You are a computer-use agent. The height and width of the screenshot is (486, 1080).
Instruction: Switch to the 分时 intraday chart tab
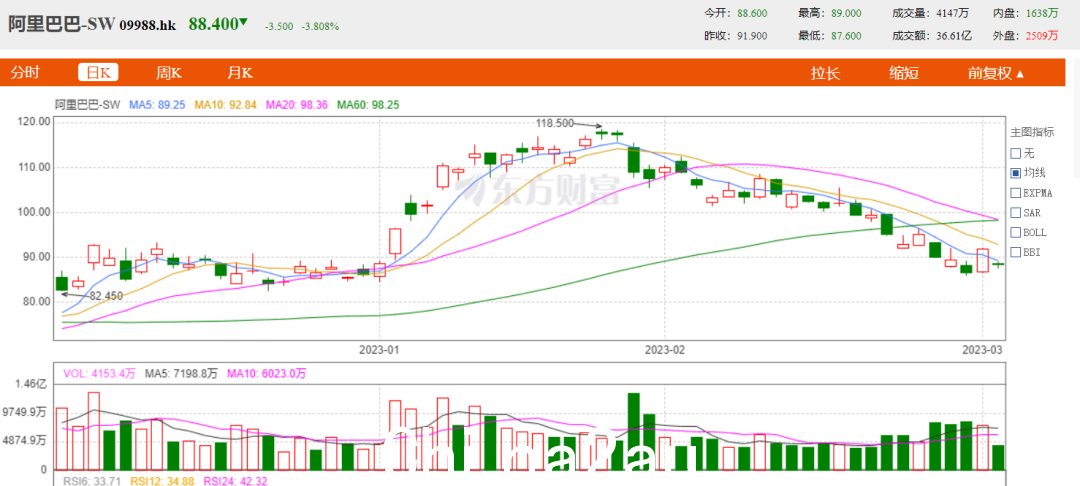(24, 73)
